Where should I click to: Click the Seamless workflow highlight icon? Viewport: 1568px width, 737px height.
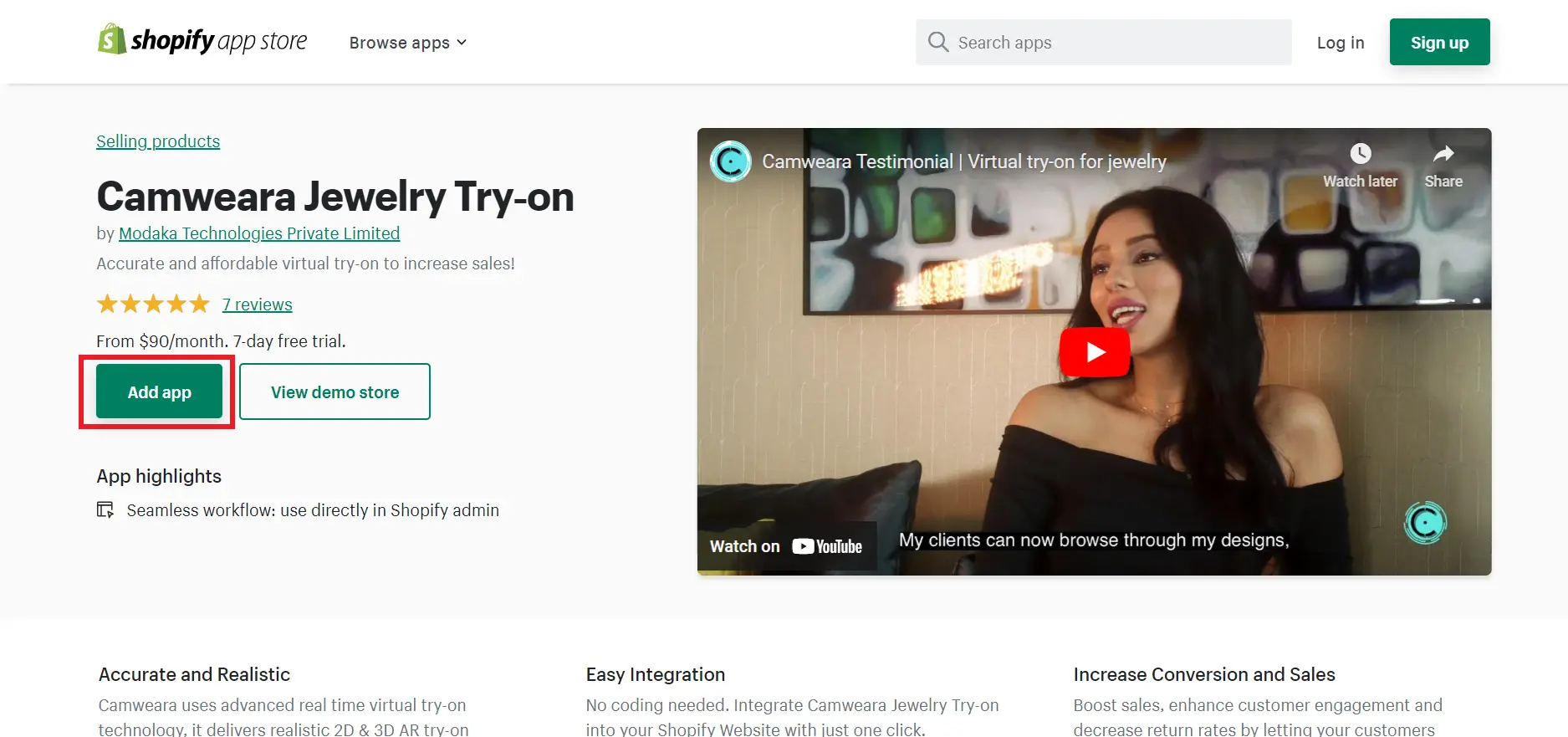105,510
